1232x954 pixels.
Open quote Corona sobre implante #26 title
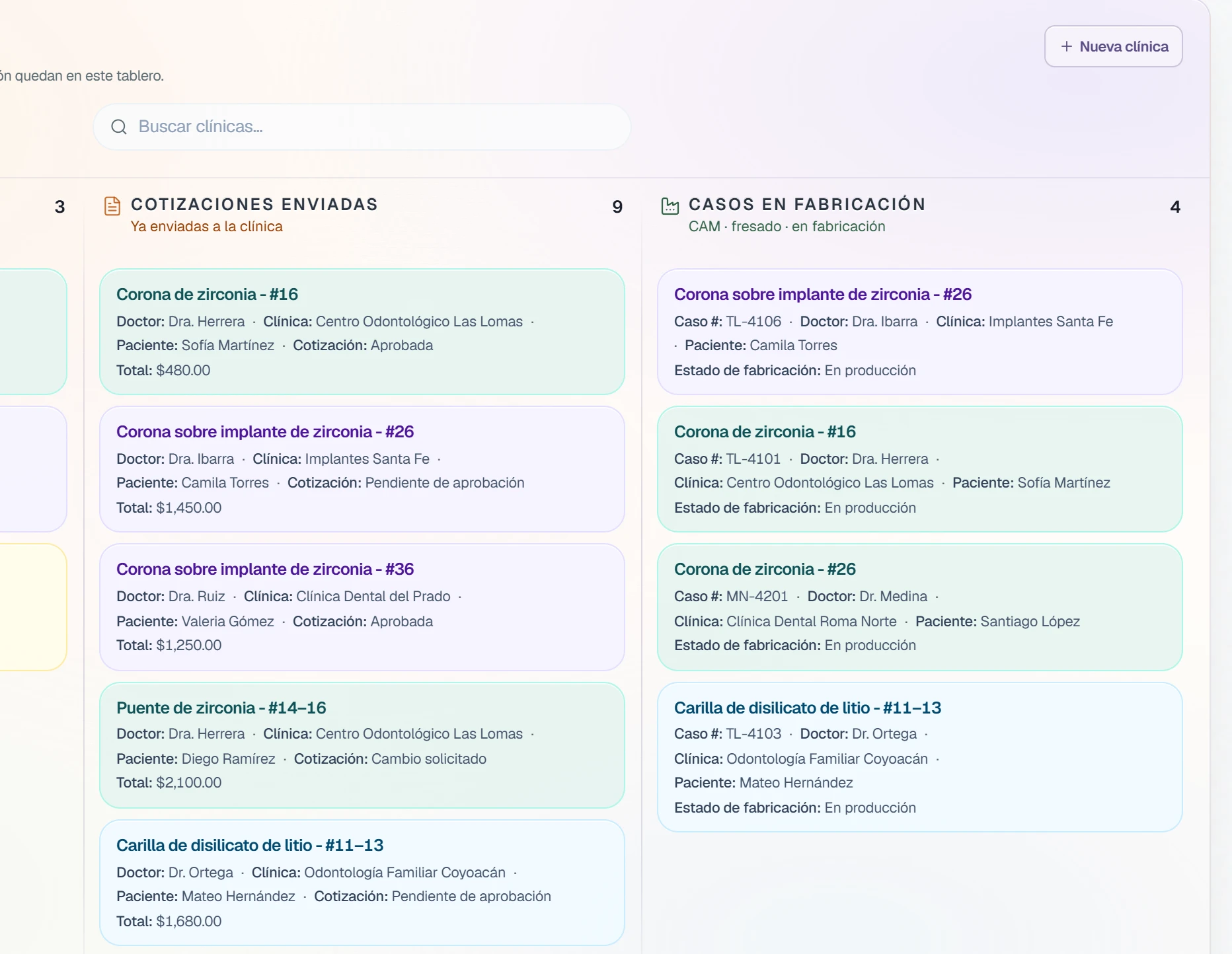point(265,431)
